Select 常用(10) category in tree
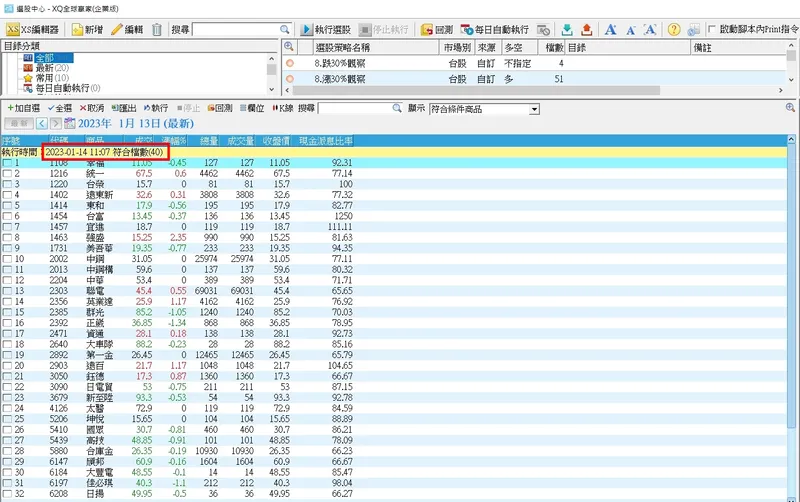The height and width of the screenshot is (502, 800). tap(54, 78)
